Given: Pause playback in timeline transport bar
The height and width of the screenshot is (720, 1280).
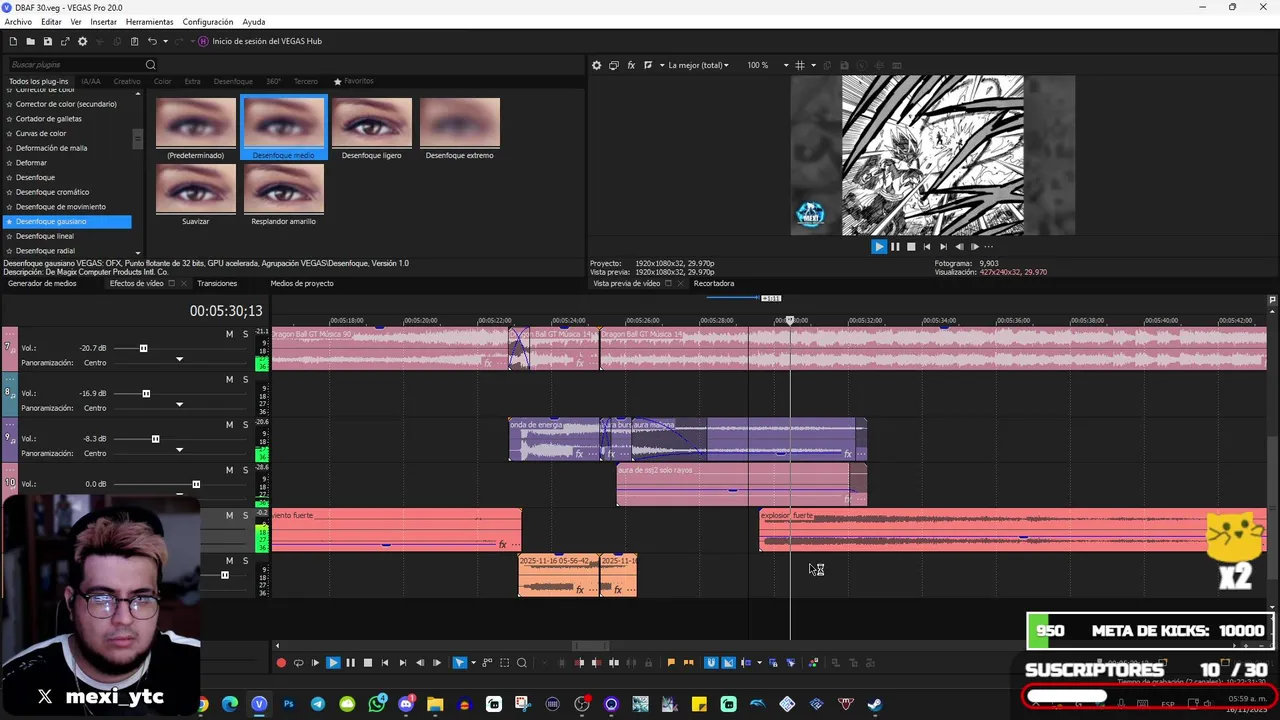Looking at the screenshot, I should pos(350,662).
